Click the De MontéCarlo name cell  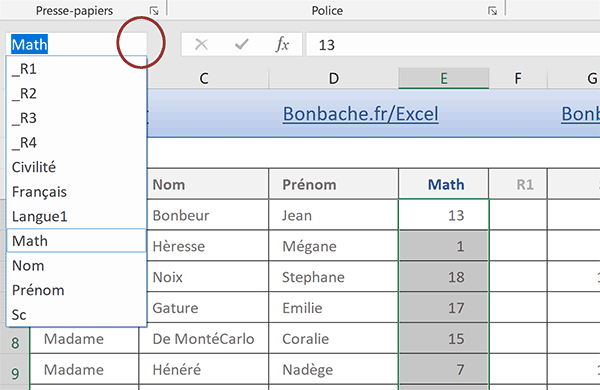(204, 339)
